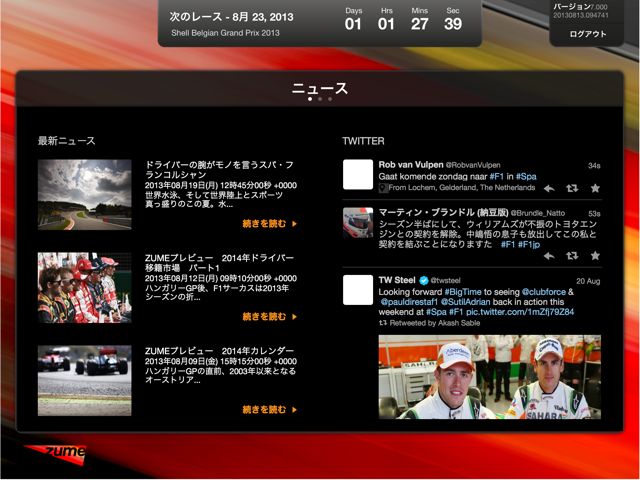Viewport: 640px width, 480px height.
Task: Click the 20 Aug tweet timestamp
Action: tap(588, 281)
